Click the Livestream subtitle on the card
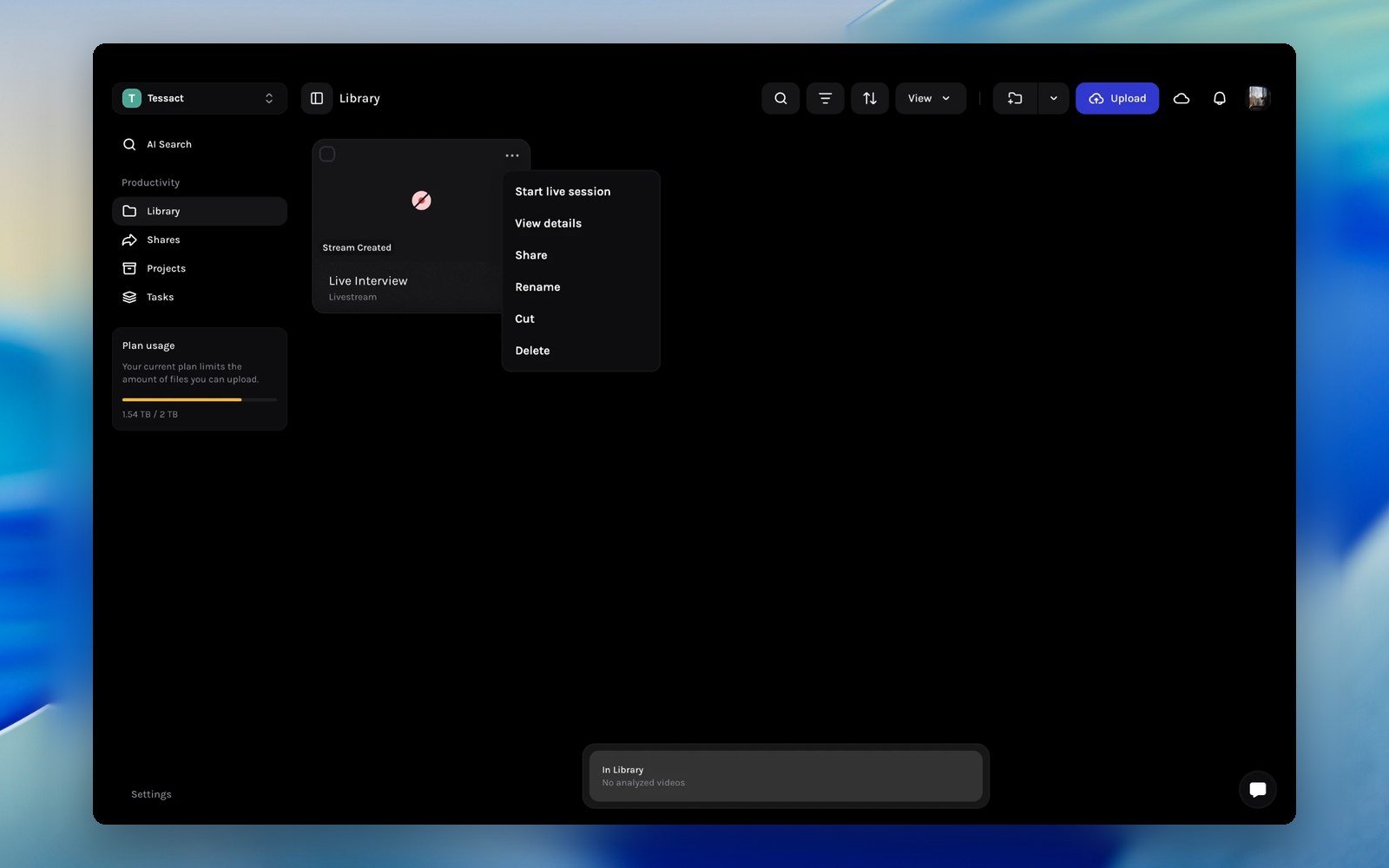Screen dimensions: 1389x868 point(352,297)
